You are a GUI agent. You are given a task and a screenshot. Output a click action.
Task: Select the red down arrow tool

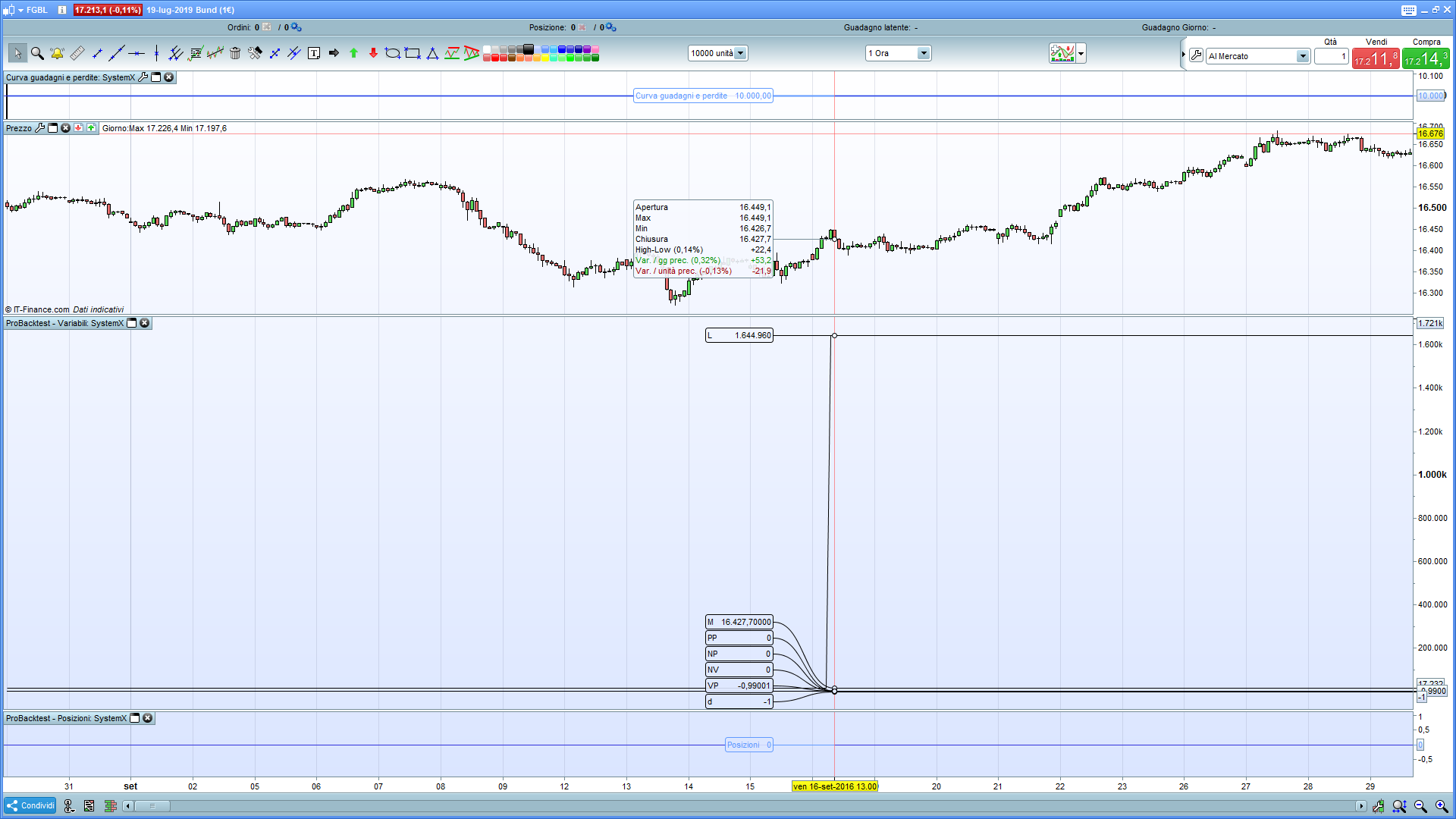click(x=373, y=53)
